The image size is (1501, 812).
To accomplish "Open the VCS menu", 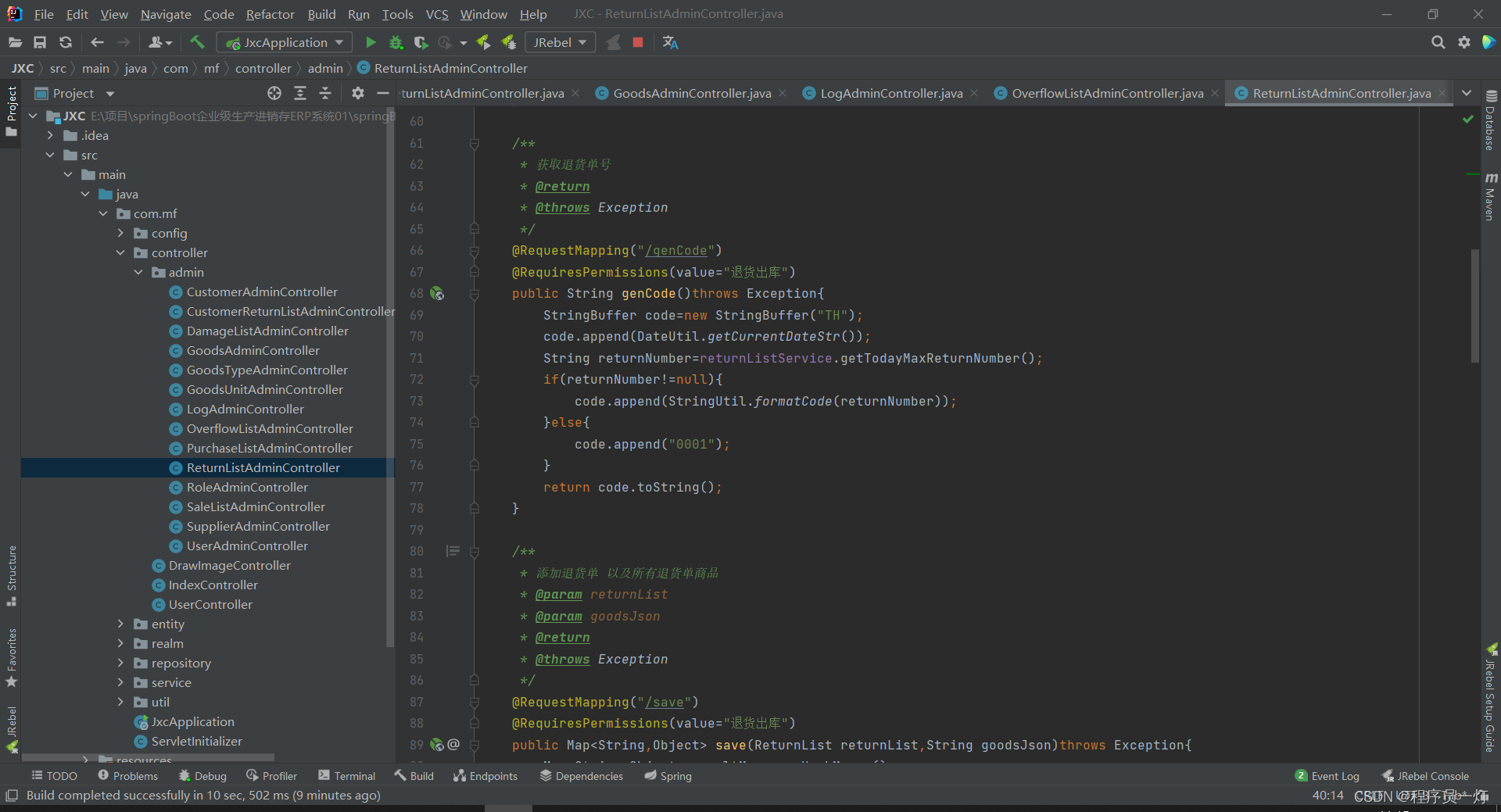I will coord(437,14).
